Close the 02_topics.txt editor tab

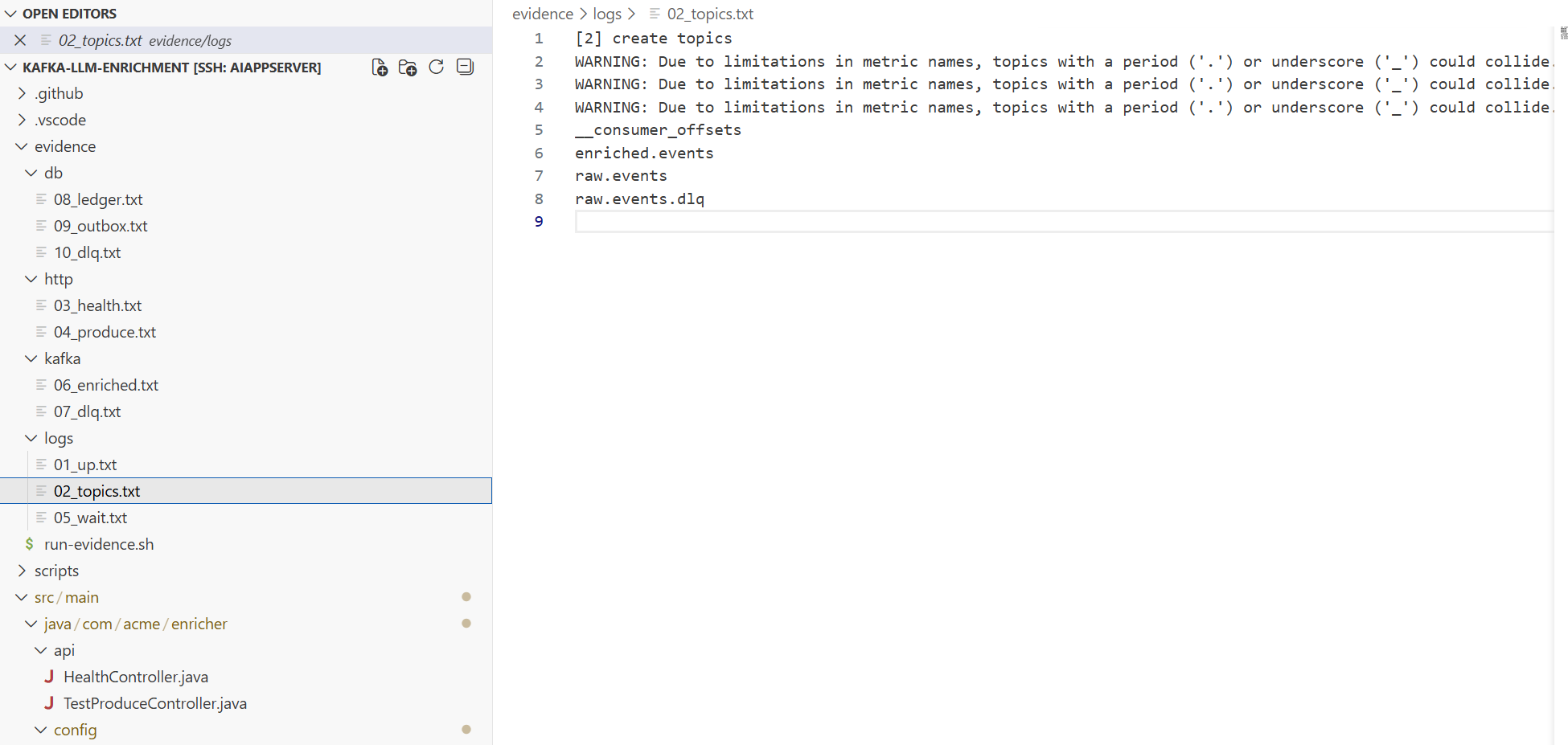tap(20, 39)
